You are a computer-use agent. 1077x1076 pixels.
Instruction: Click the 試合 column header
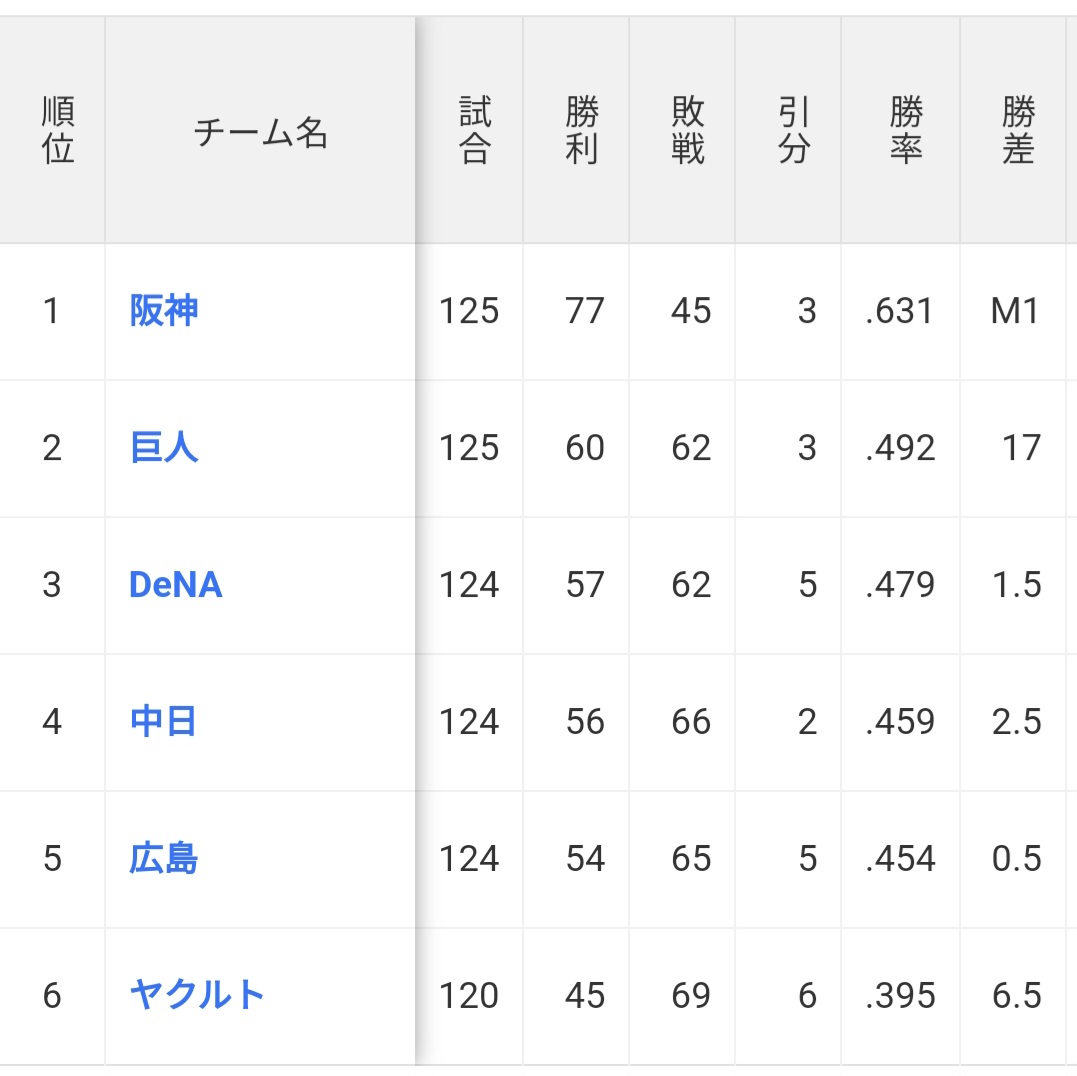[474, 131]
